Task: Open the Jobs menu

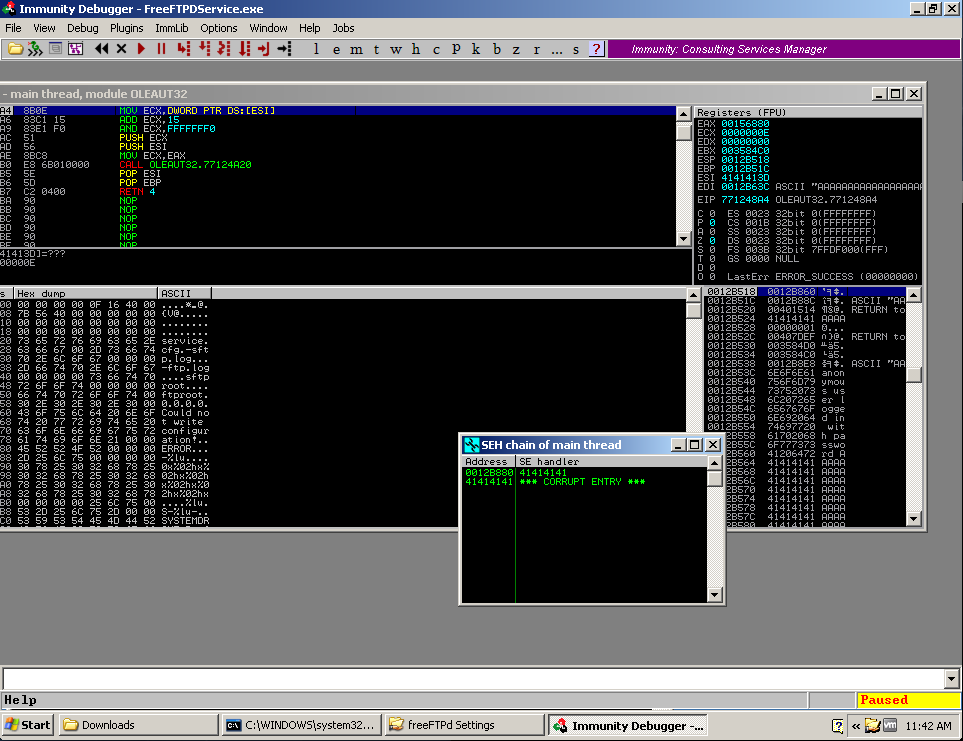Action: (343, 28)
